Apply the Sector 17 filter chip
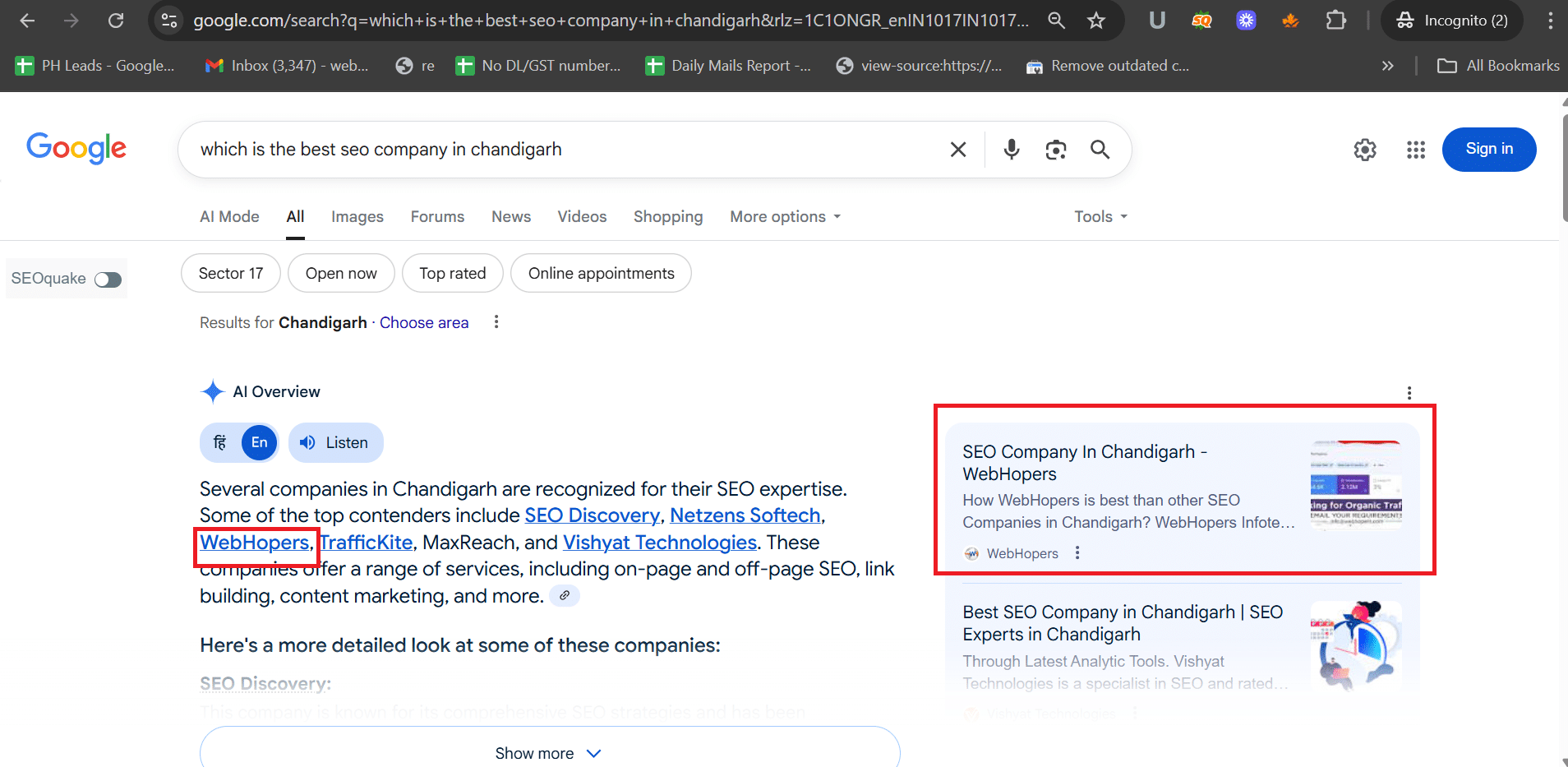This screenshot has height=767, width=1568. pyautogui.click(x=231, y=273)
